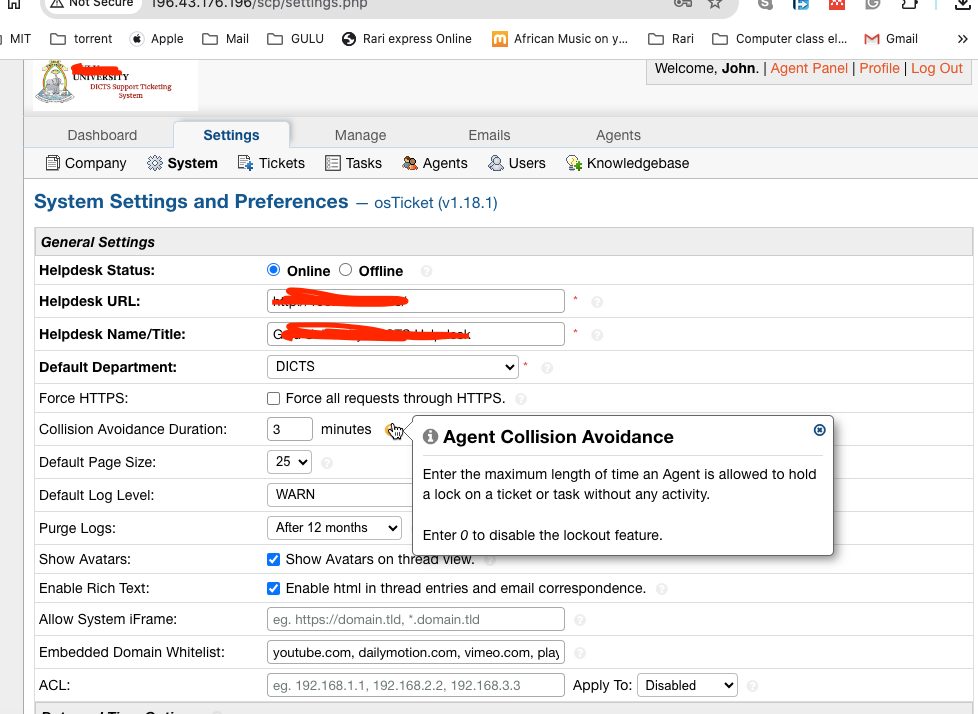
Task: Toggle Show Avatars on thread view
Action: [x=274, y=560]
